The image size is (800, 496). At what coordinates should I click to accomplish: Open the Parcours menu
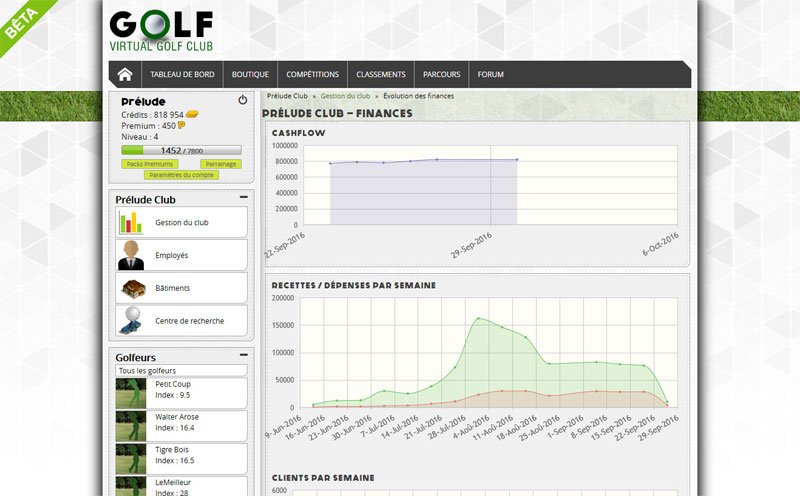point(441,75)
